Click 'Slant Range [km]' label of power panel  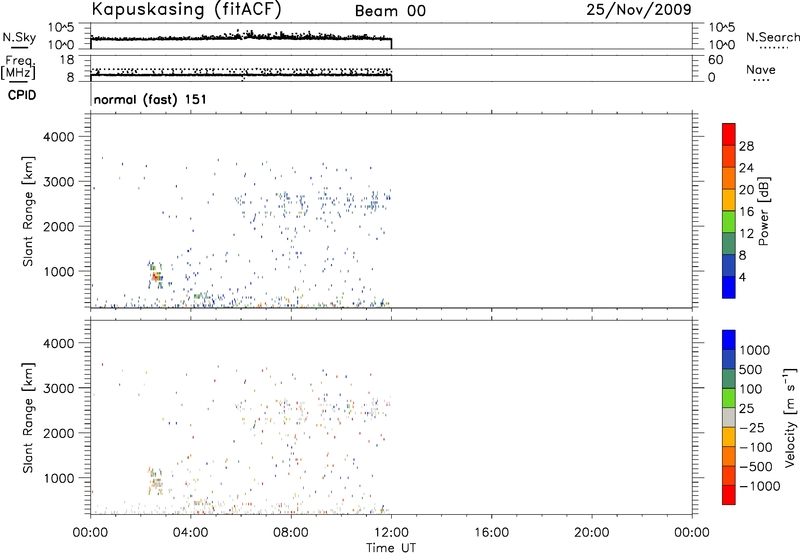28,211
